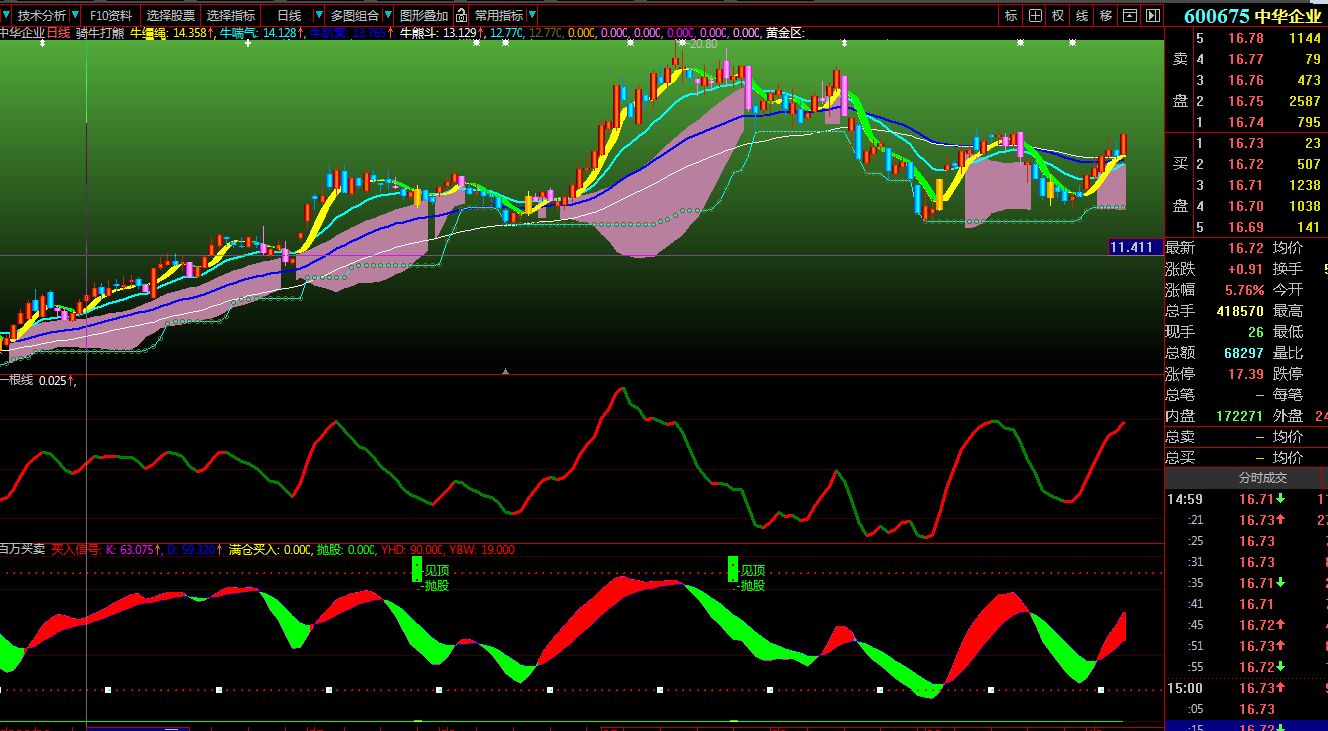Click the 标 marker icon
The height and width of the screenshot is (731, 1328).
click(1011, 15)
